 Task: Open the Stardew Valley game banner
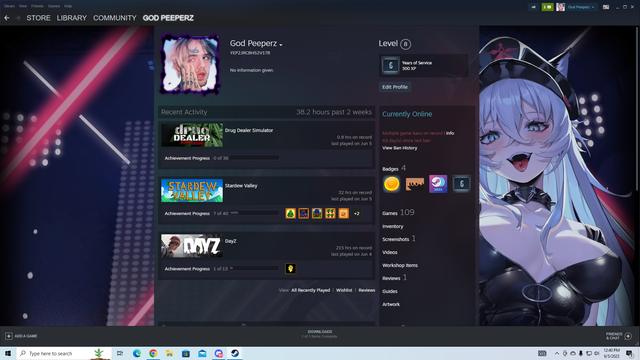pyautogui.click(x=192, y=191)
